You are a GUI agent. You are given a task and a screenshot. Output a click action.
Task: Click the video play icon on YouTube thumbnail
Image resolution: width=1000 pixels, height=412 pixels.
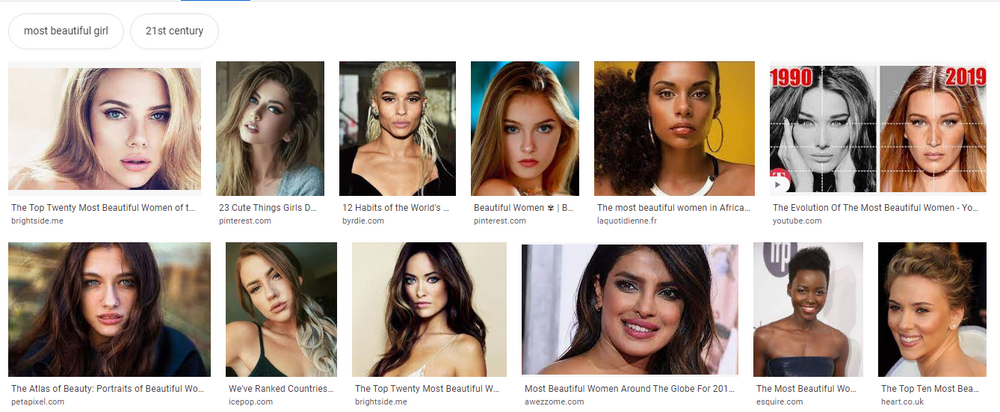pos(779,183)
